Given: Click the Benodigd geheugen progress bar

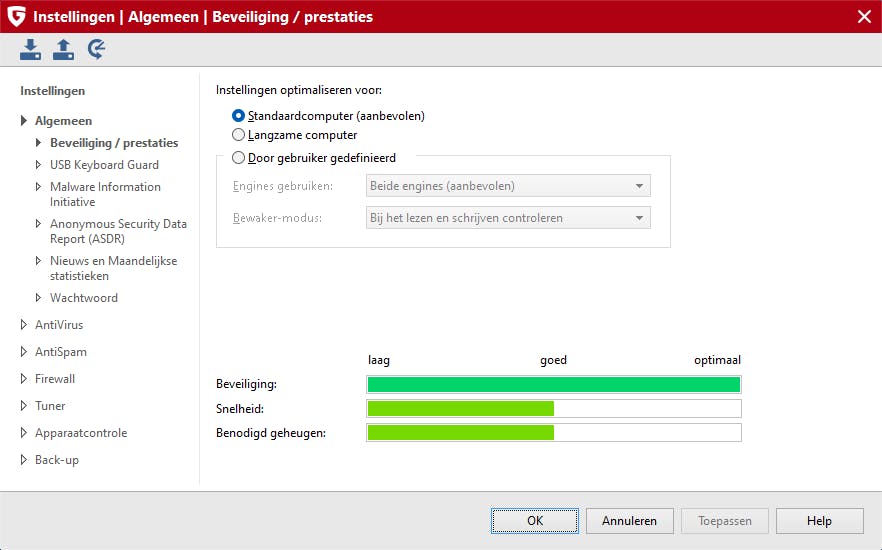Looking at the screenshot, I should coord(554,433).
